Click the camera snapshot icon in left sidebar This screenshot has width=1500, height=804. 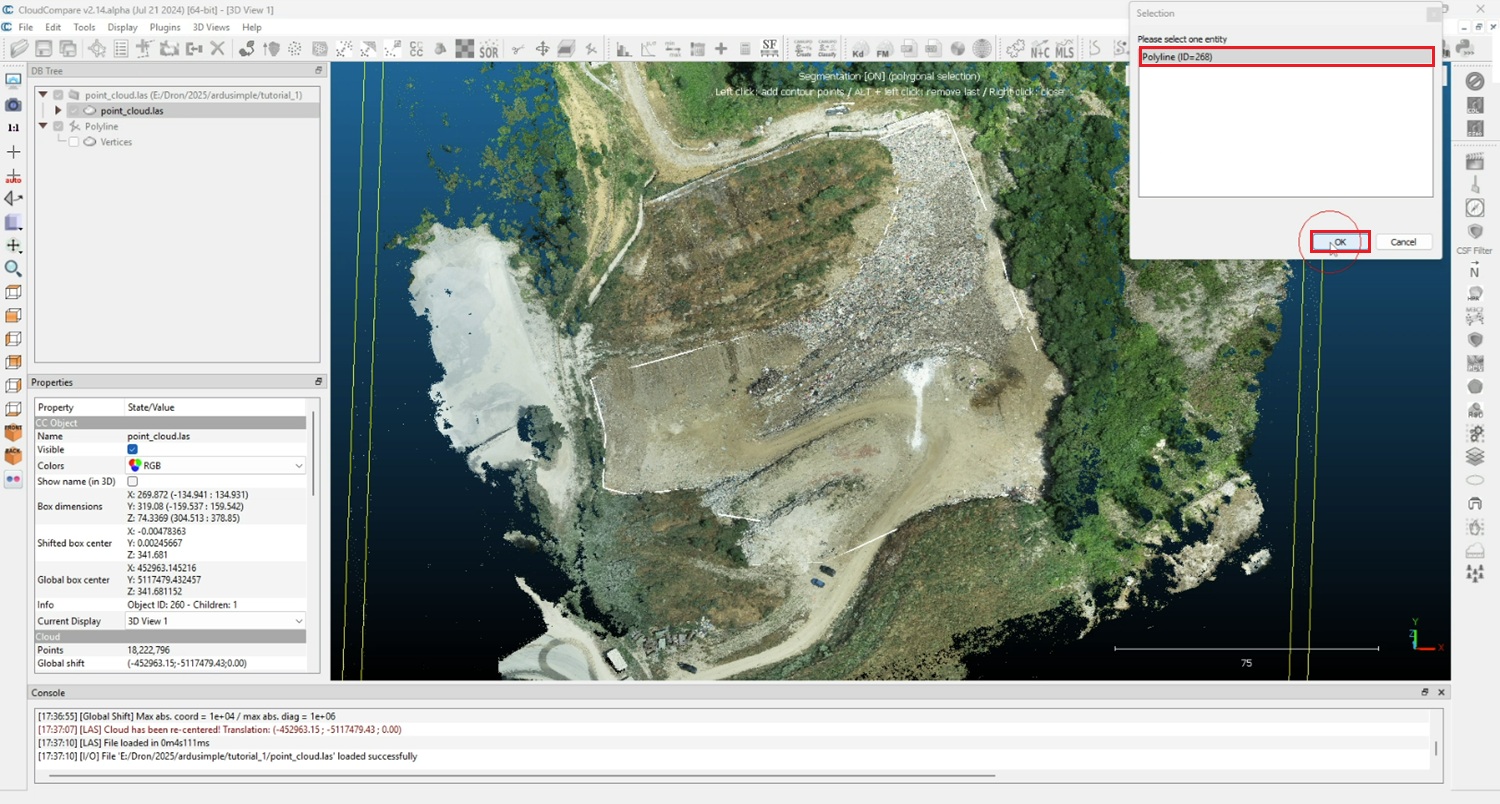[13, 105]
